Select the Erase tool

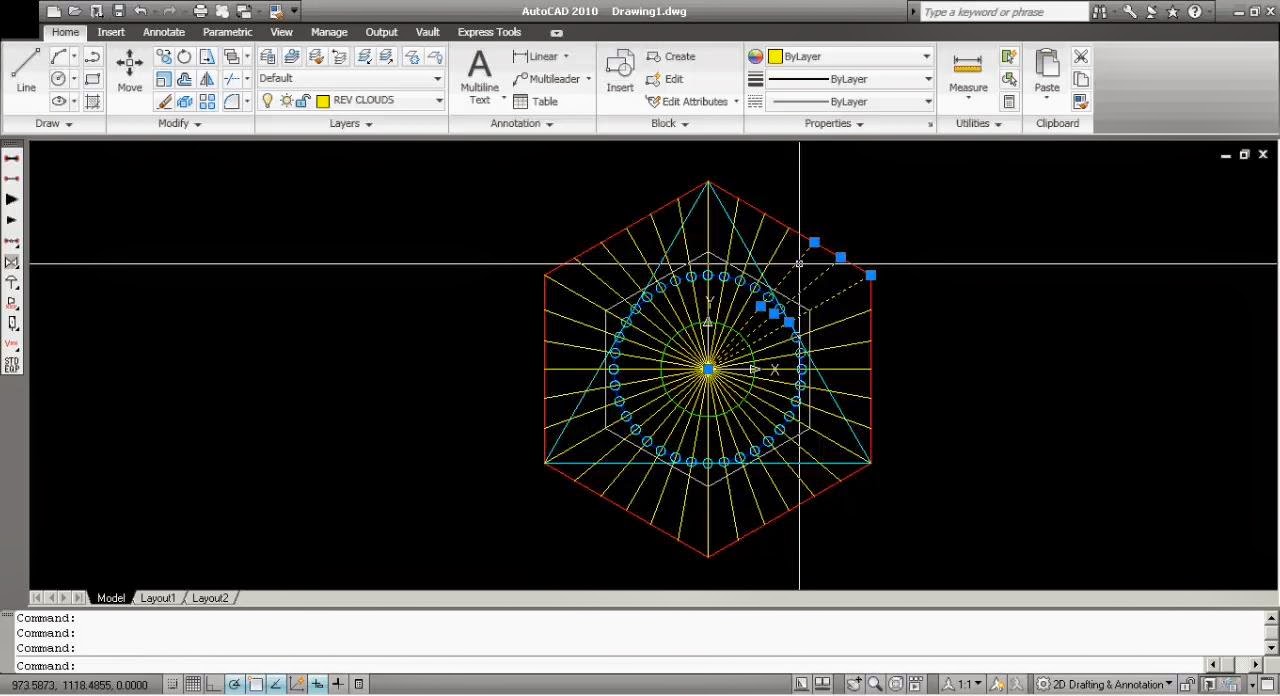163,100
